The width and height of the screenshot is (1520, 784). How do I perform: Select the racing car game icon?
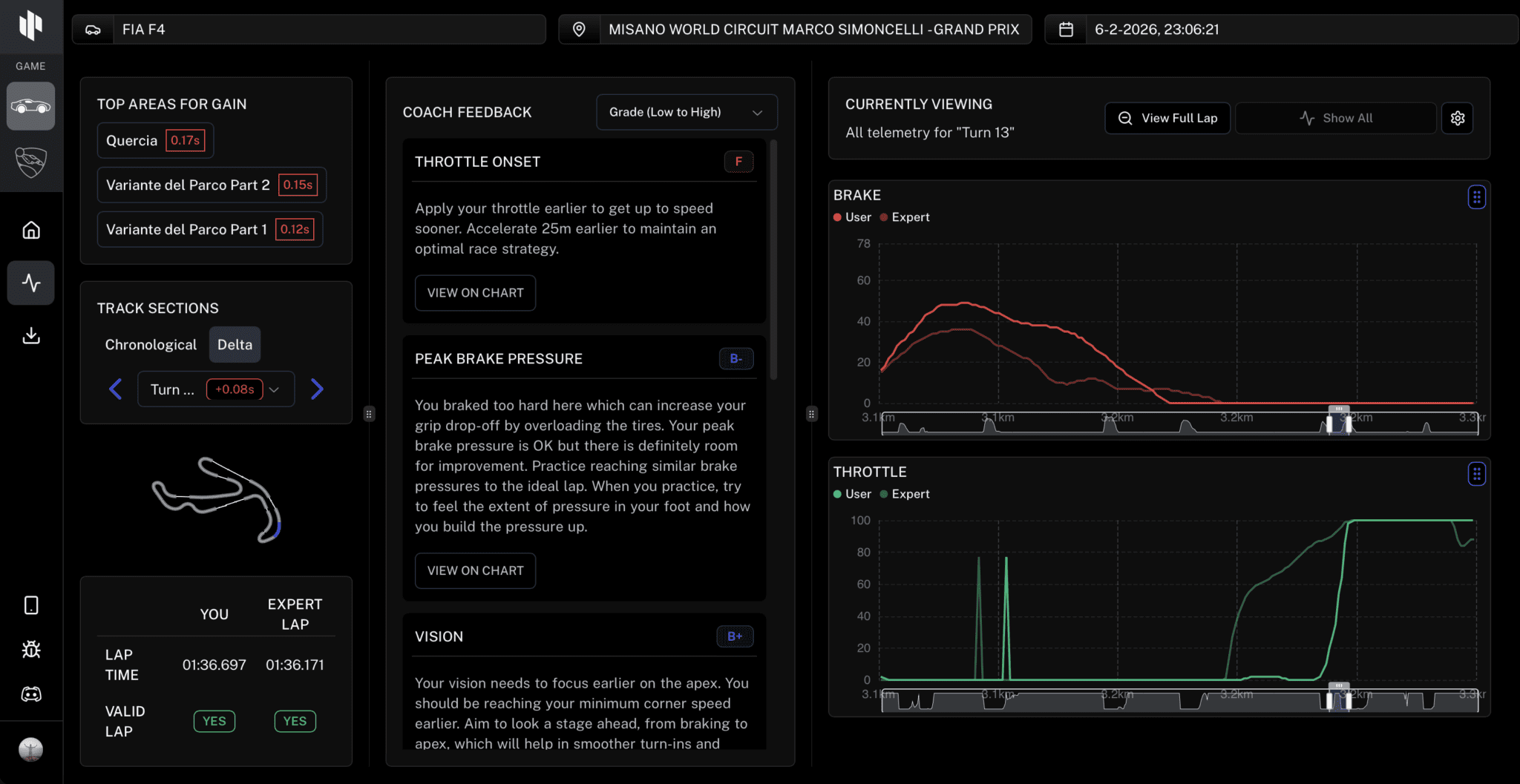pos(31,106)
